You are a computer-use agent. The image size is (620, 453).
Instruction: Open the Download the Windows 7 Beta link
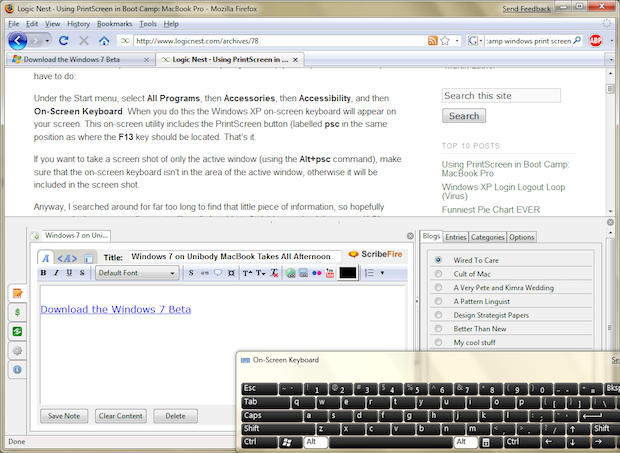point(115,309)
